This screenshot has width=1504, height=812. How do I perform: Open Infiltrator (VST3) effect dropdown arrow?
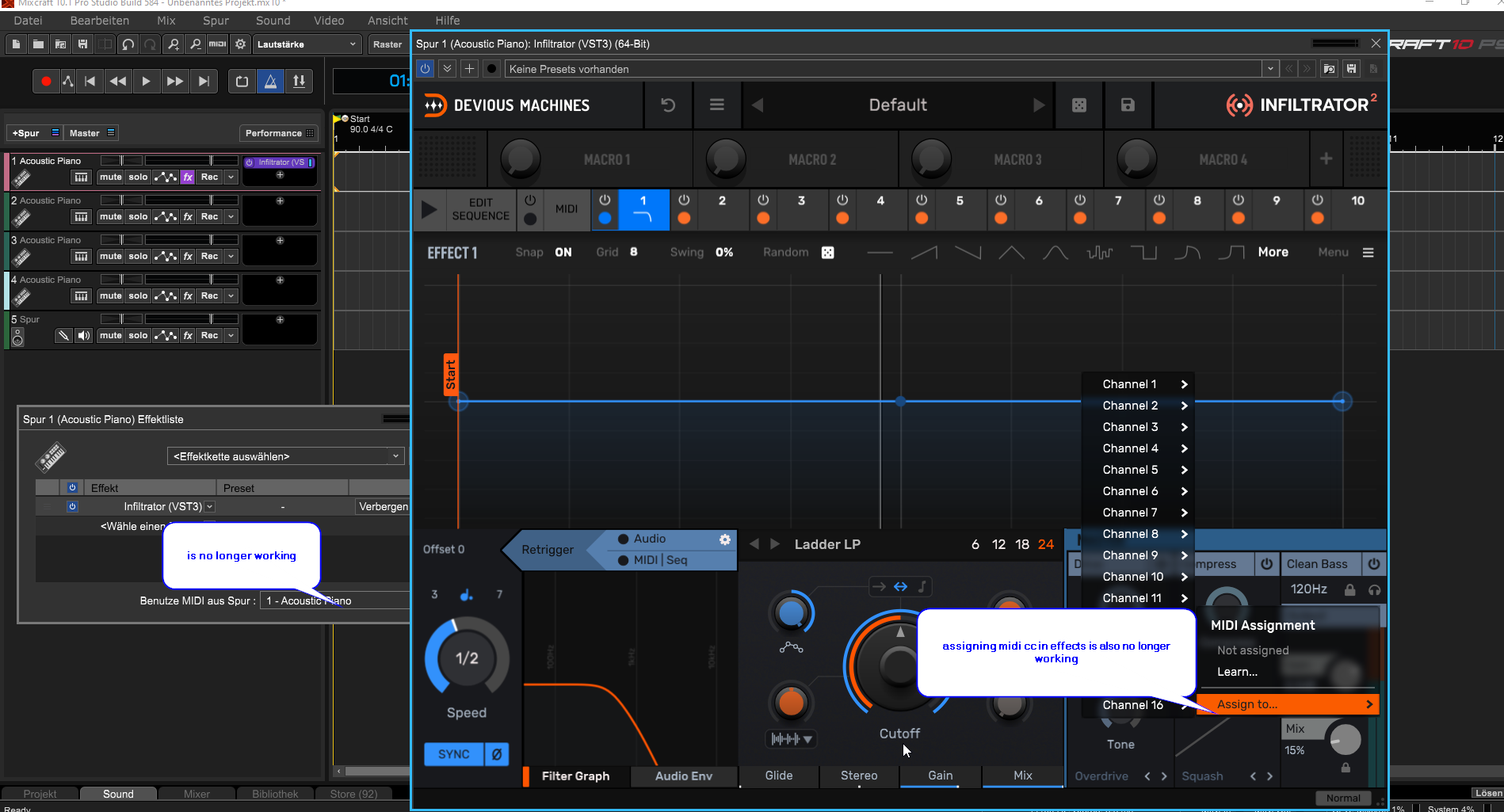(x=210, y=507)
